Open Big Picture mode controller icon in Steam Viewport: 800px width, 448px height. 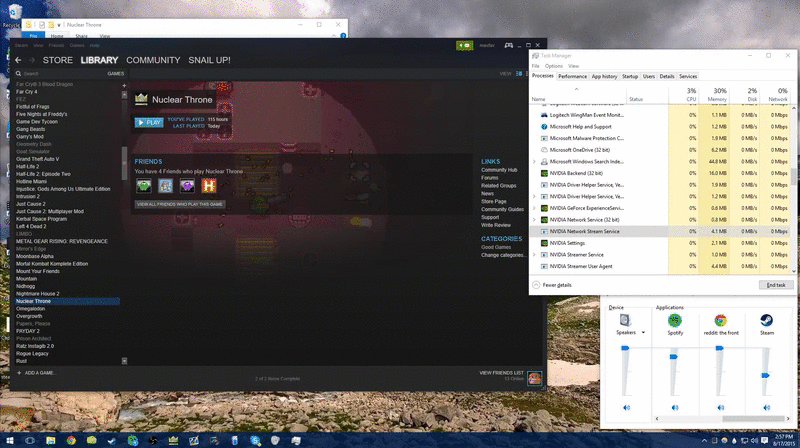tap(509, 45)
